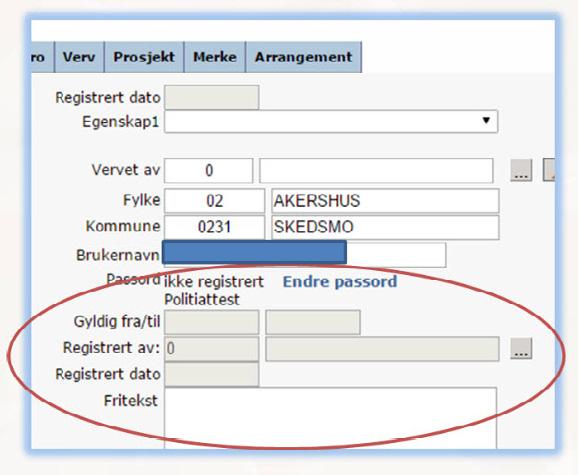Viewport: 578px width, 475px height.
Task: Focus the Vervet av number field
Action: [209, 171]
